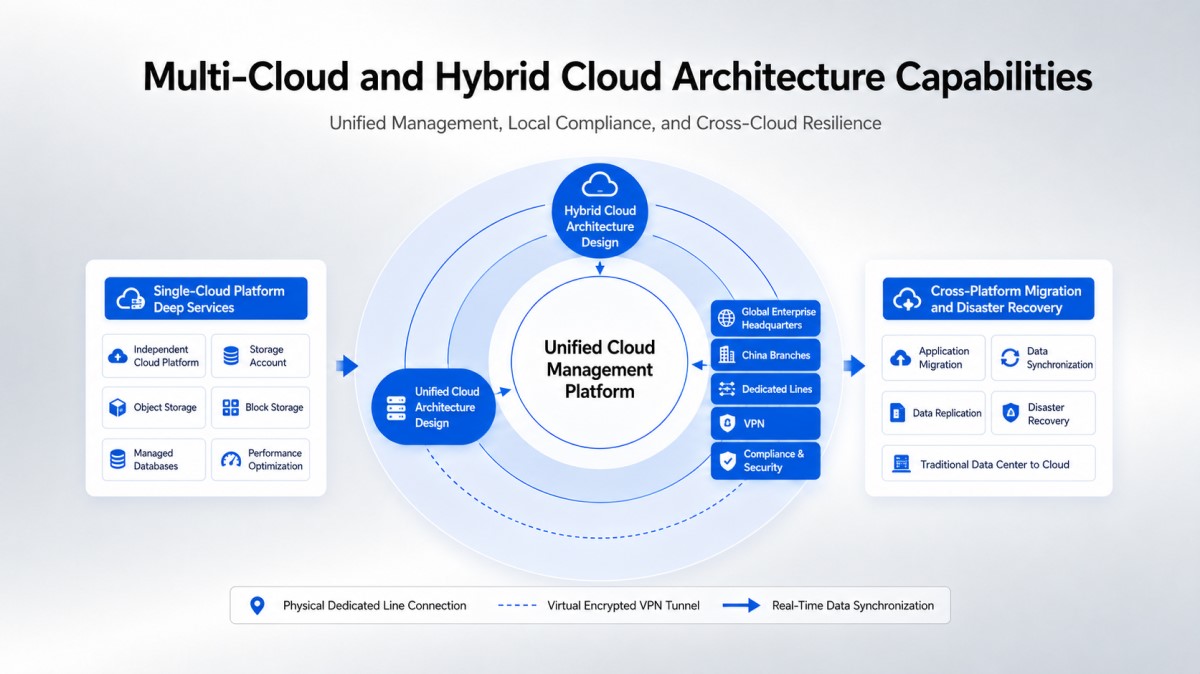This screenshot has width=1200, height=674.
Task: Select the Single-Cloud Platform Deep Services header
Action: pyautogui.click(x=206, y=298)
